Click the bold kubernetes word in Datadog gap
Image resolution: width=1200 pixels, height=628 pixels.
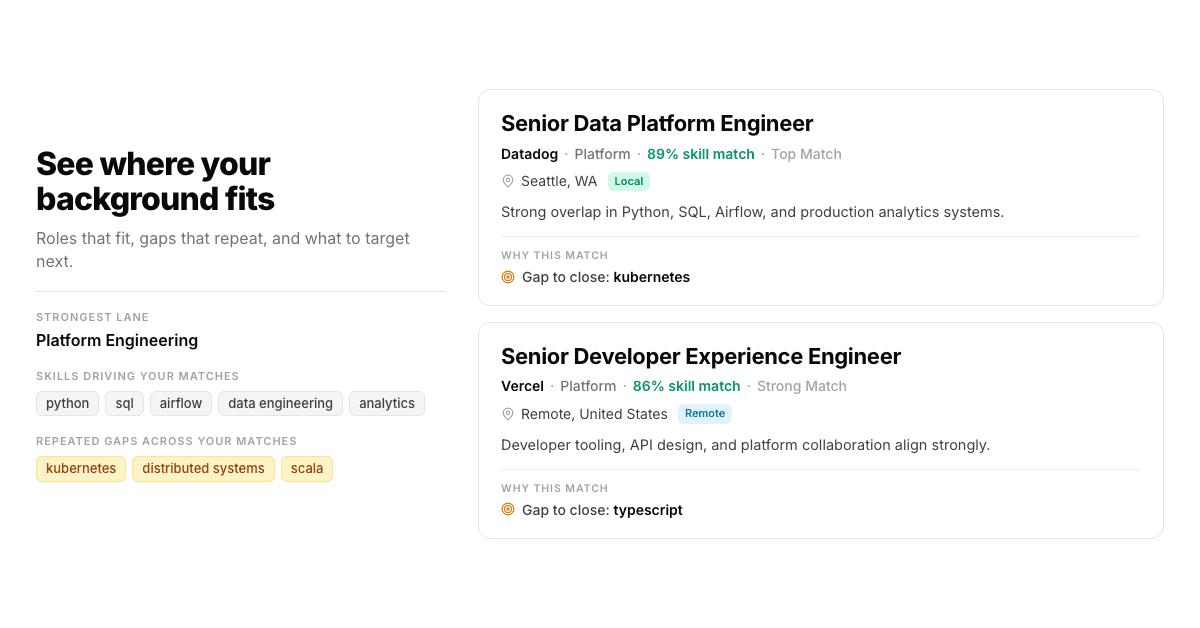[x=651, y=277]
